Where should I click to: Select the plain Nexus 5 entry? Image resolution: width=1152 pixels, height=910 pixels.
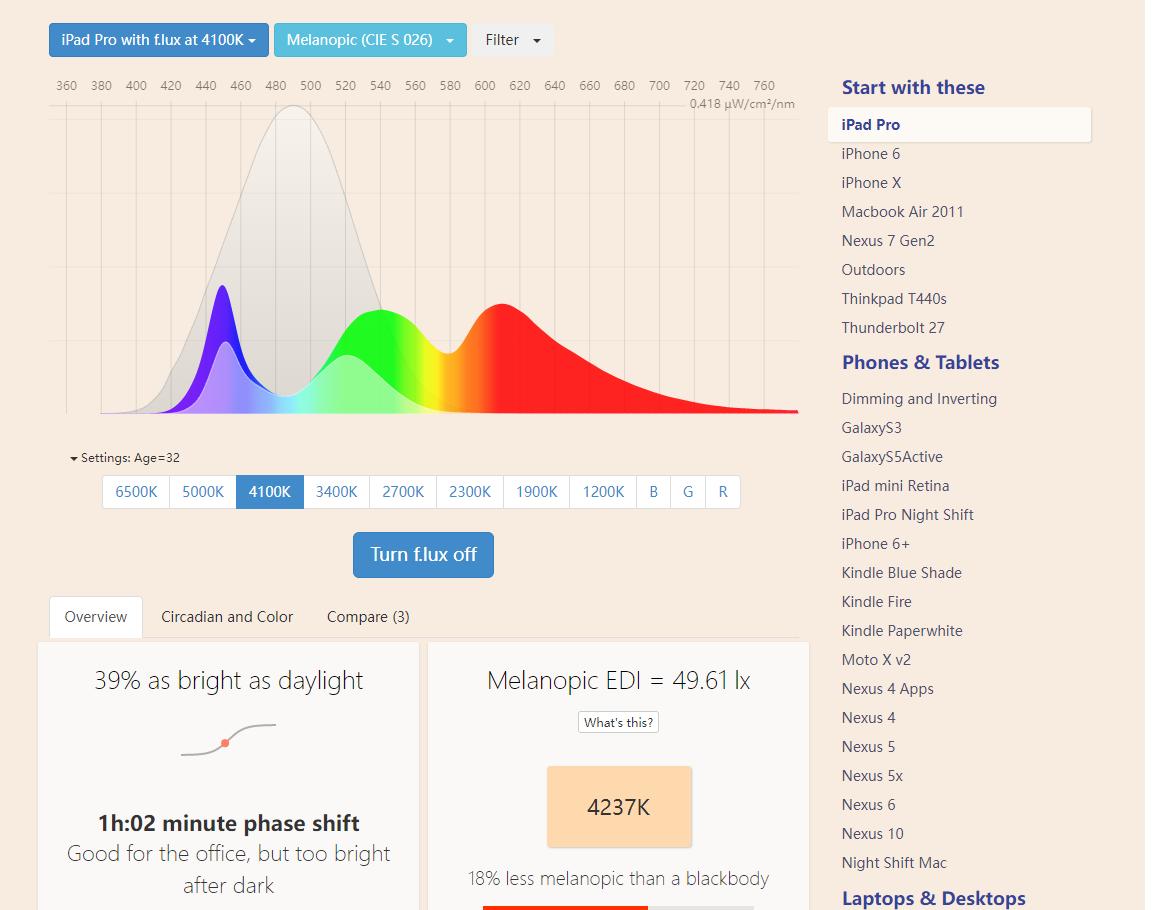pos(868,747)
